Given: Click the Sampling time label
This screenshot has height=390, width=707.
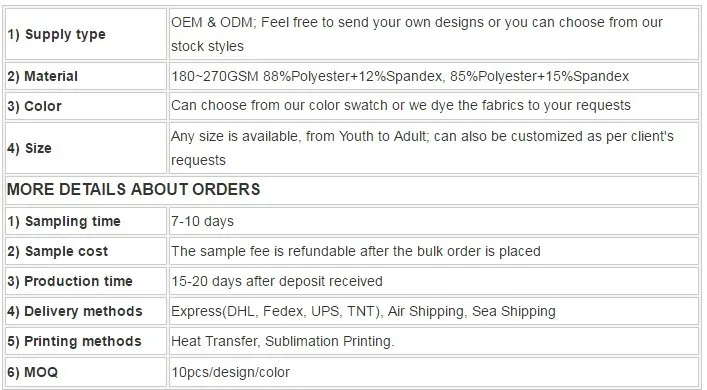Looking at the screenshot, I should point(64,221).
